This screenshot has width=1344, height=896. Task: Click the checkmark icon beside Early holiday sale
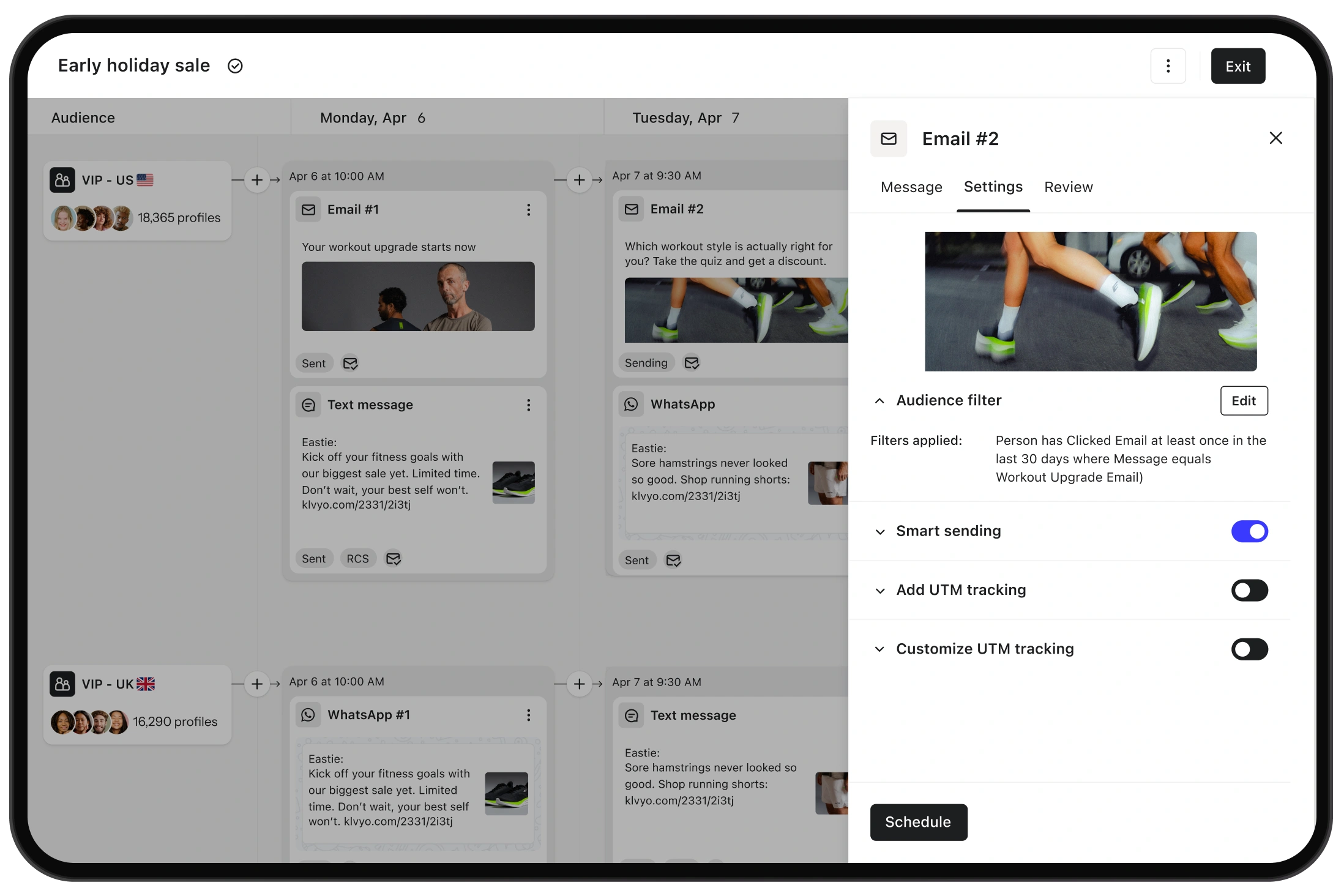235,66
